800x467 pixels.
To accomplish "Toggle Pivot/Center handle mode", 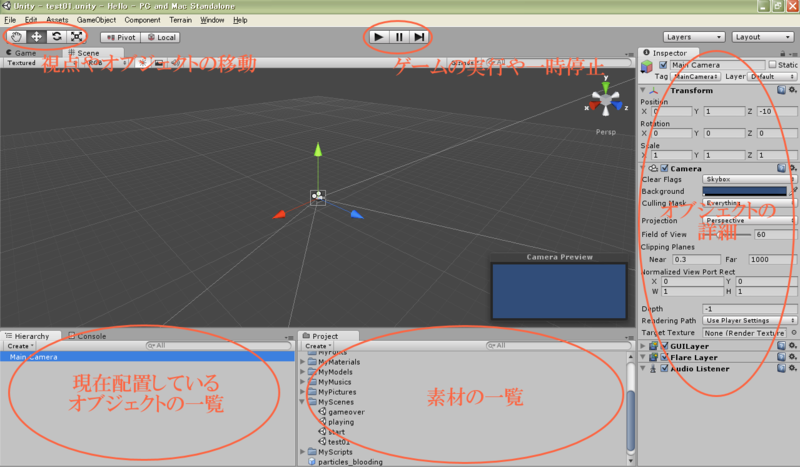I will (120, 37).
